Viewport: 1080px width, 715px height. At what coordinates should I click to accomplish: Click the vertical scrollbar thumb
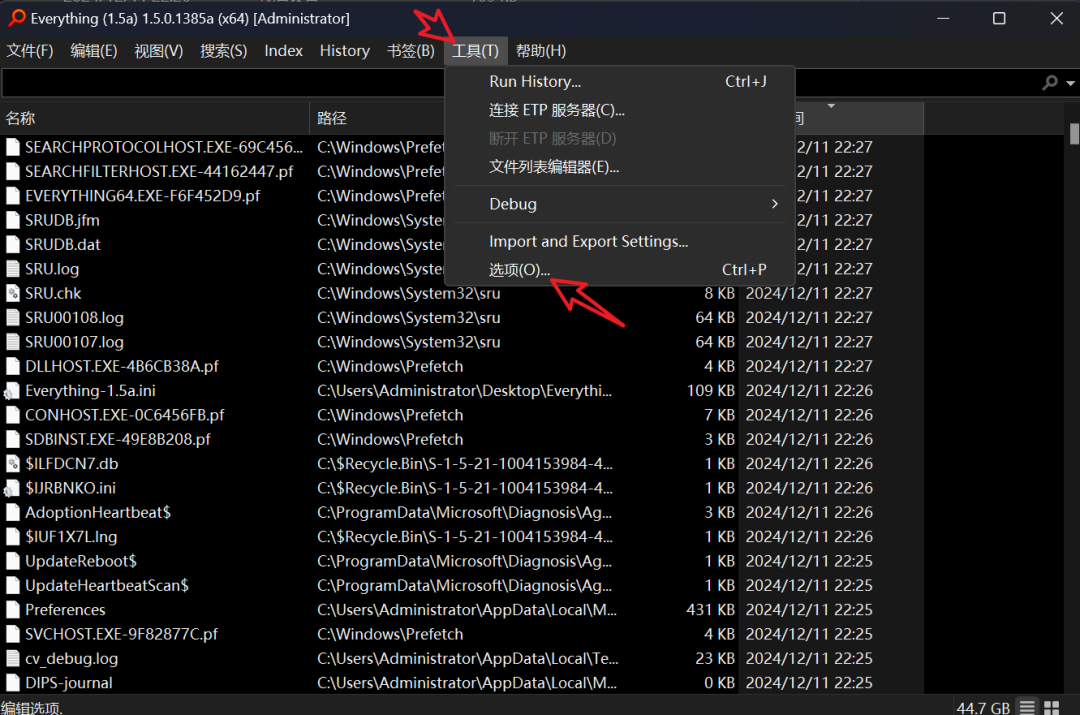(1074, 134)
